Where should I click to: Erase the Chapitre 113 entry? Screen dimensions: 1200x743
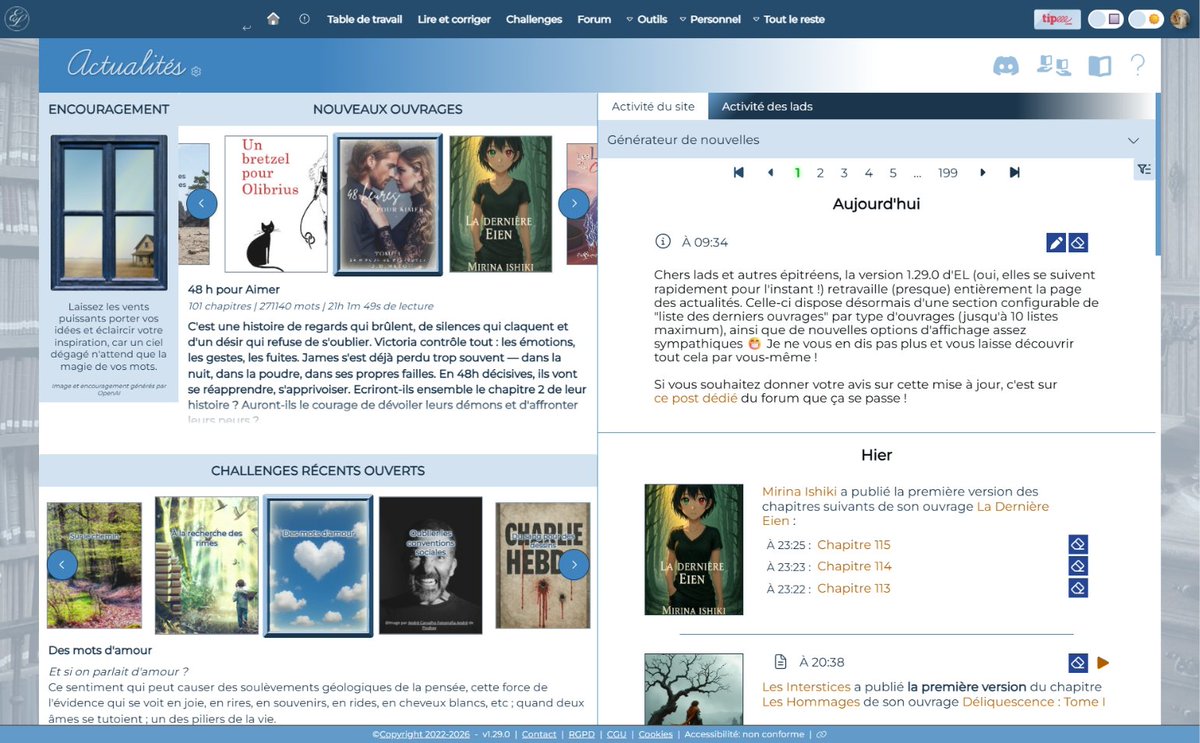pos(1078,588)
